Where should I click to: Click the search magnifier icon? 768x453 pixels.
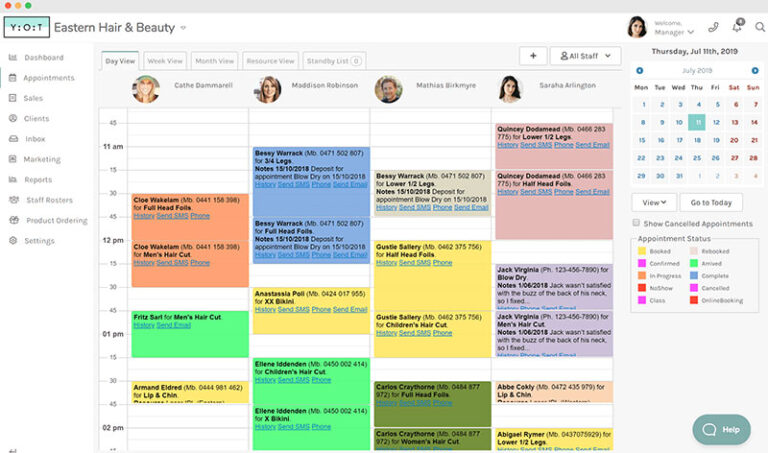(x=760, y=27)
